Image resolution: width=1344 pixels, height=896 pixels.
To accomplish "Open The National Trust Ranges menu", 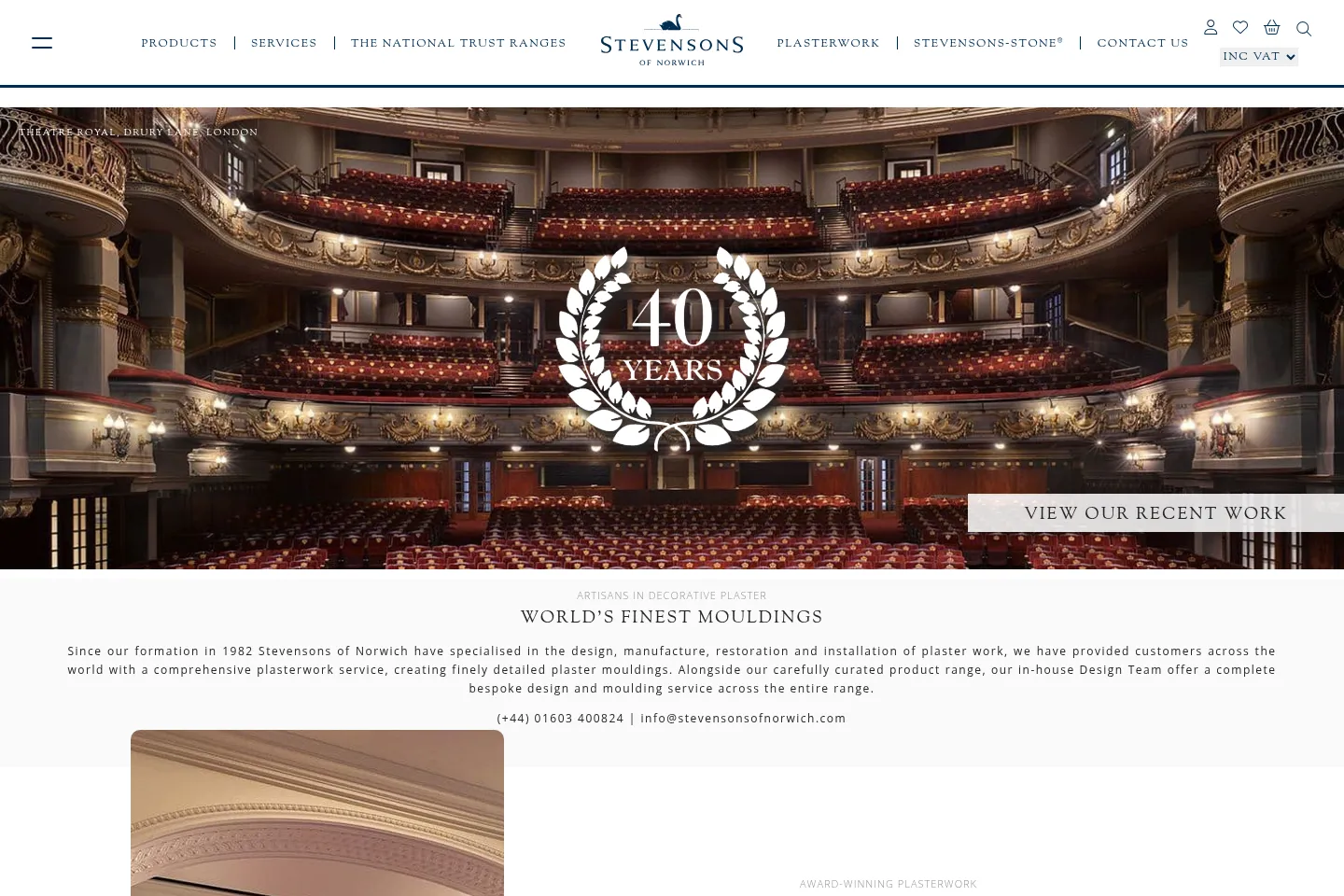I will pyautogui.click(x=458, y=43).
